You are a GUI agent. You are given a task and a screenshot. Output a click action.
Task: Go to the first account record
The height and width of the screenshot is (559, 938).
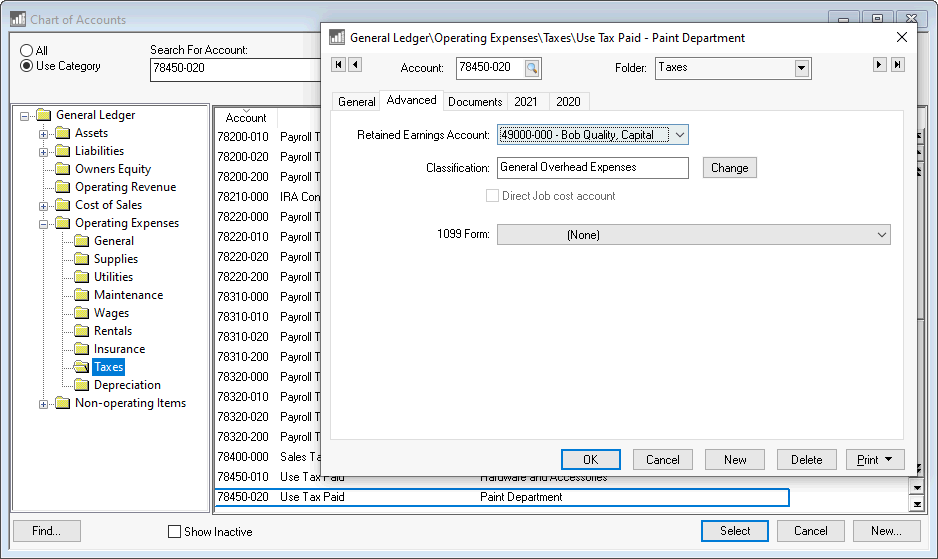[338, 65]
